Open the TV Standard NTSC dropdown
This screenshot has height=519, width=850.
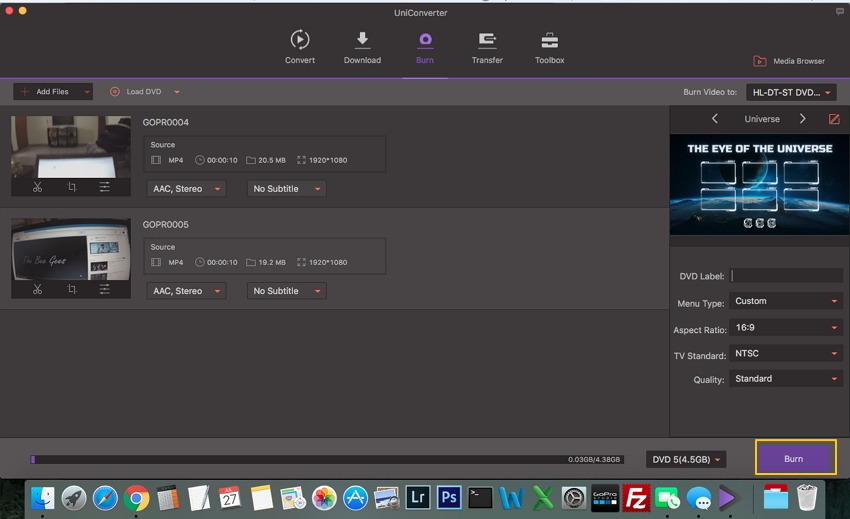786,354
